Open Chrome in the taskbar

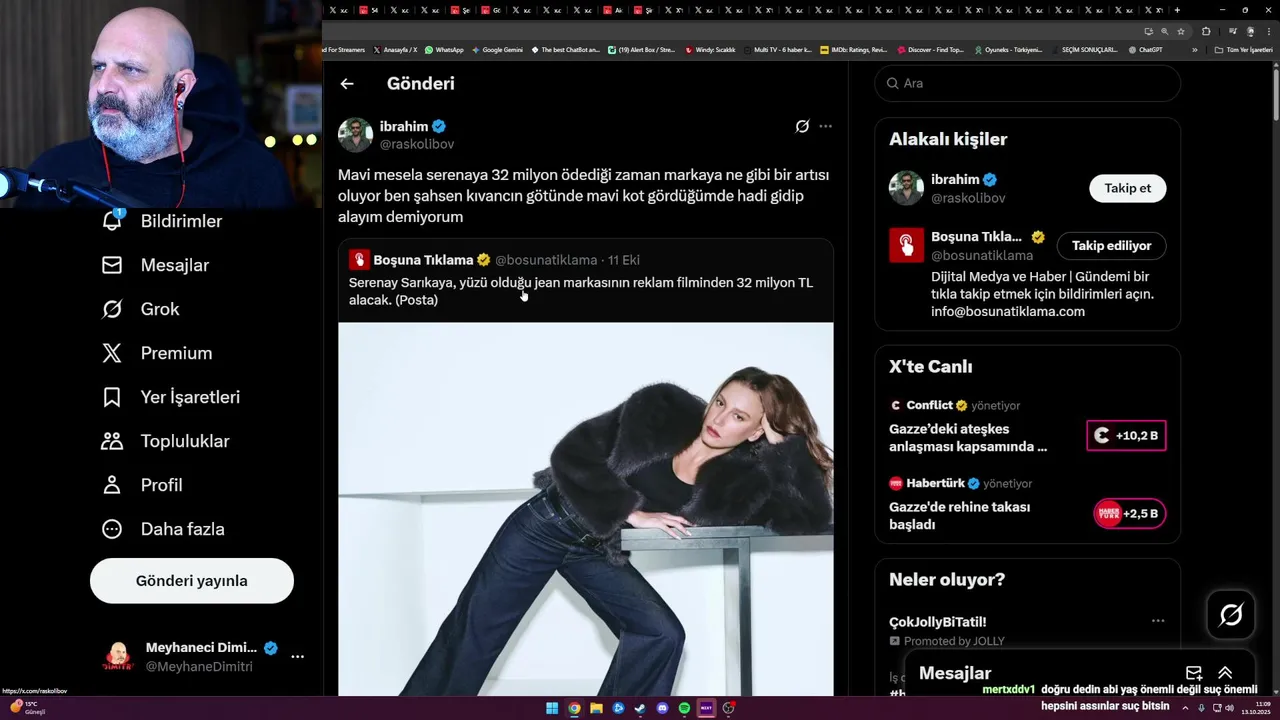(x=574, y=708)
